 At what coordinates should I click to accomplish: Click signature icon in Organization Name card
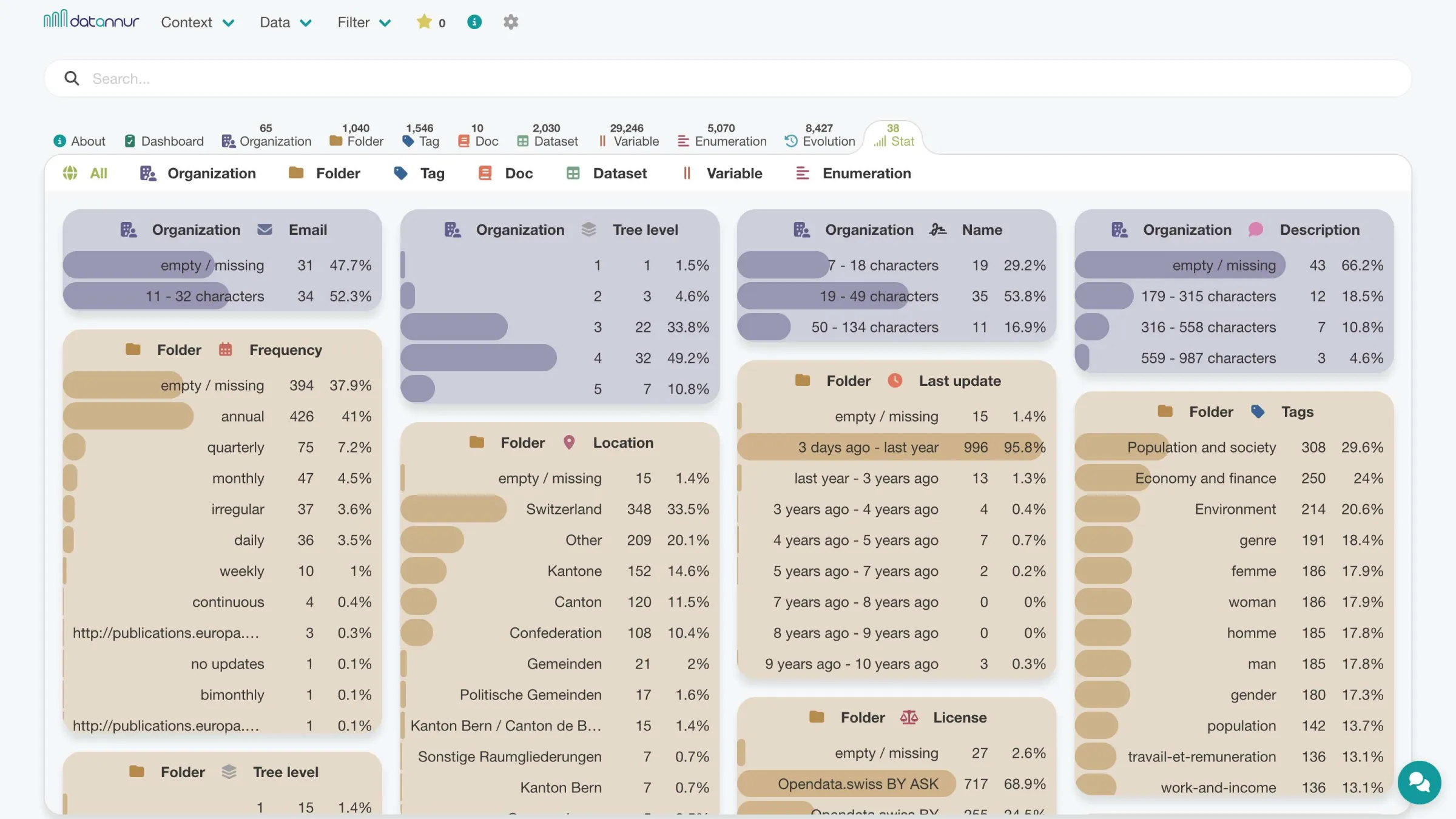tap(938, 230)
